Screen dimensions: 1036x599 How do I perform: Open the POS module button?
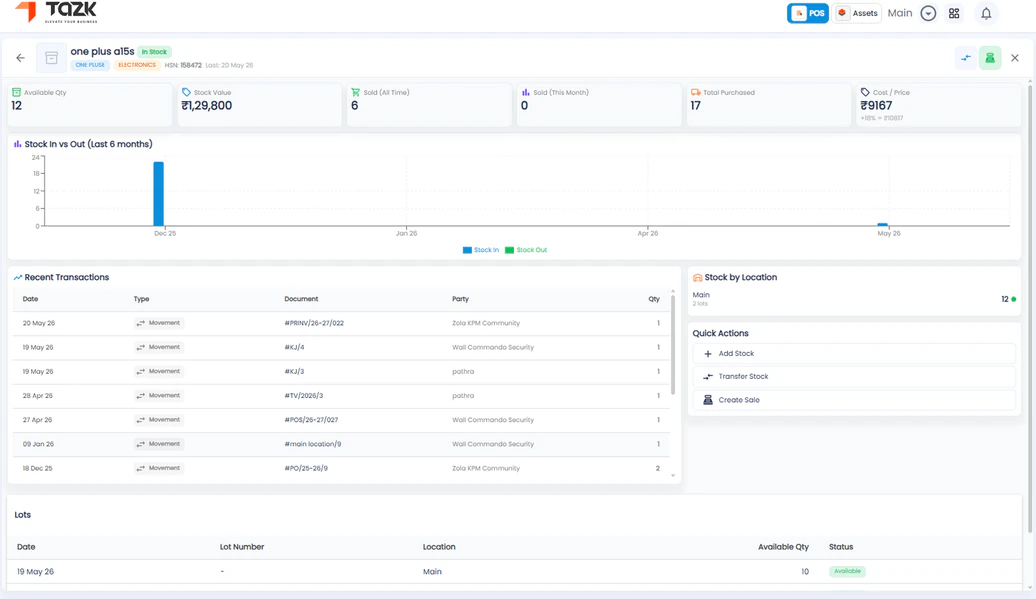point(807,13)
